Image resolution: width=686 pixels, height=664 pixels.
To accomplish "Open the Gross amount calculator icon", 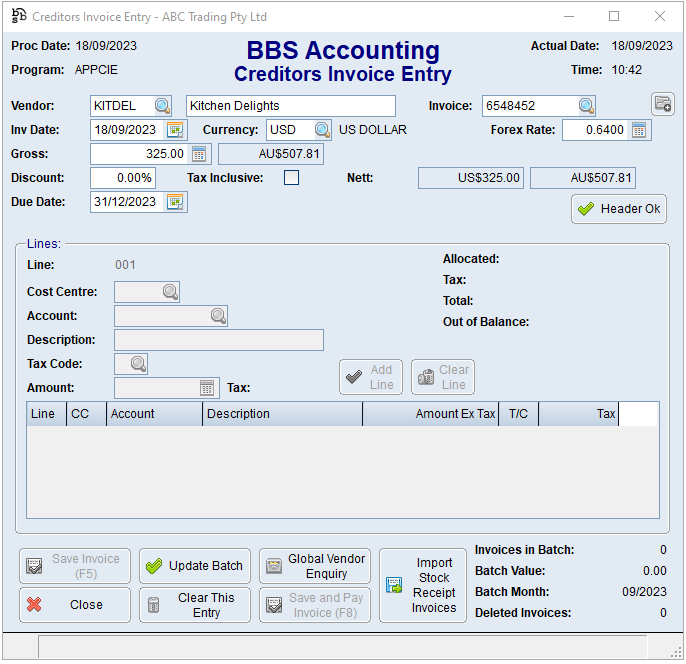I will (199, 154).
